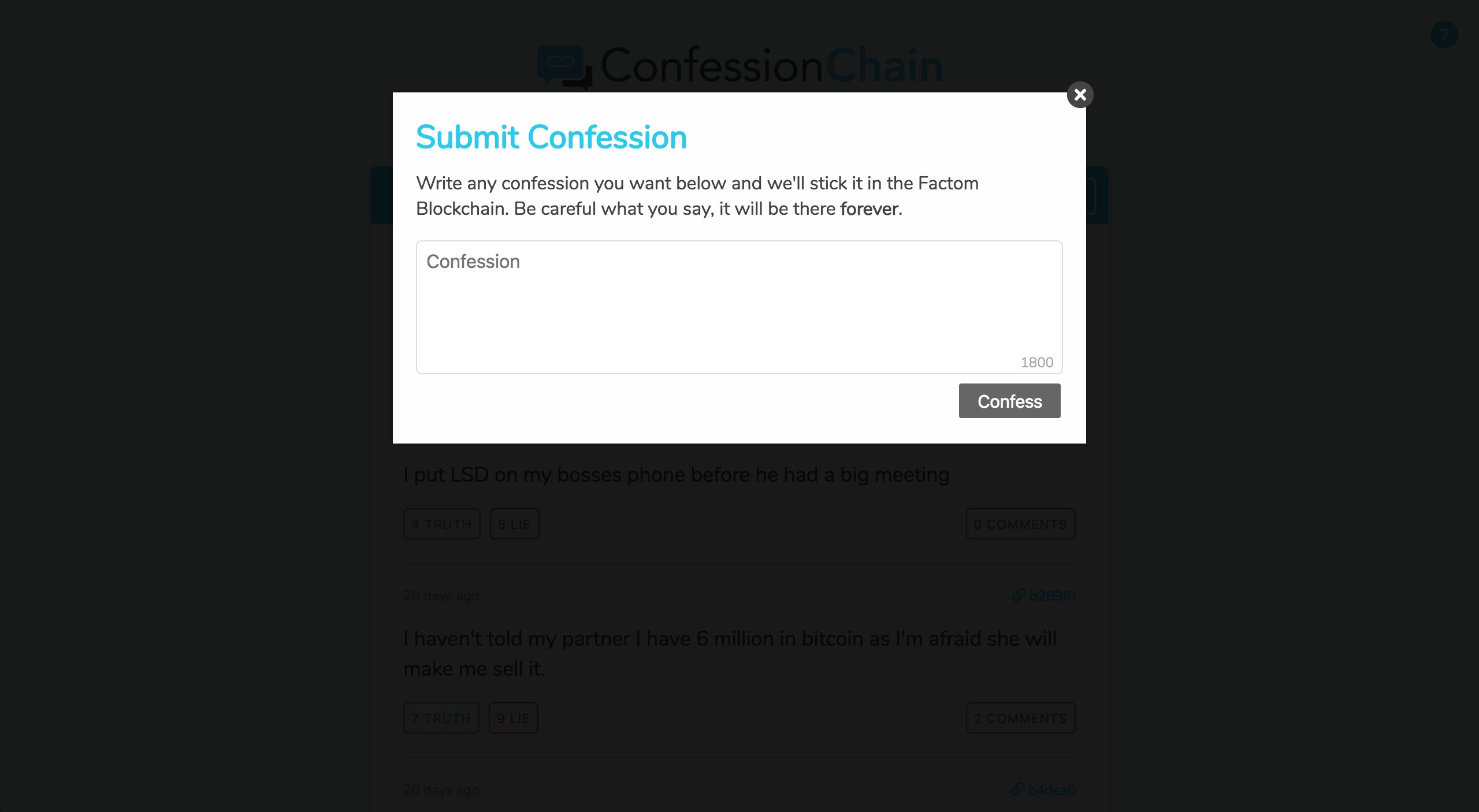Vote 9 LIE on the bitcoin confession

click(x=513, y=718)
